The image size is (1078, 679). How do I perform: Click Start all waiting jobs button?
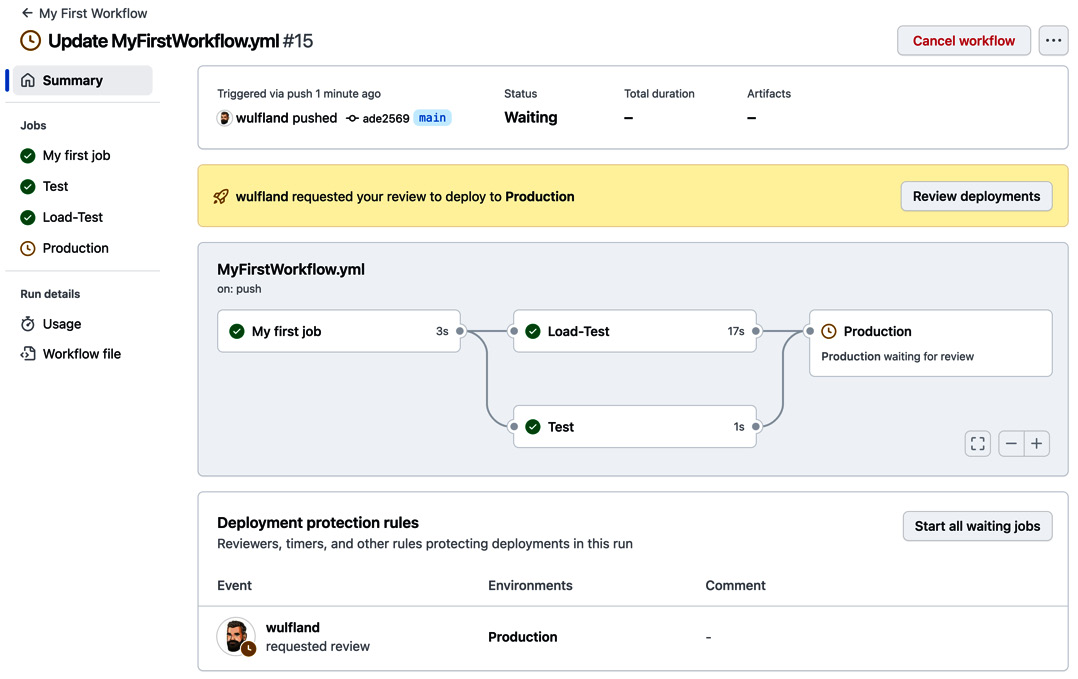tap(977, 526)
